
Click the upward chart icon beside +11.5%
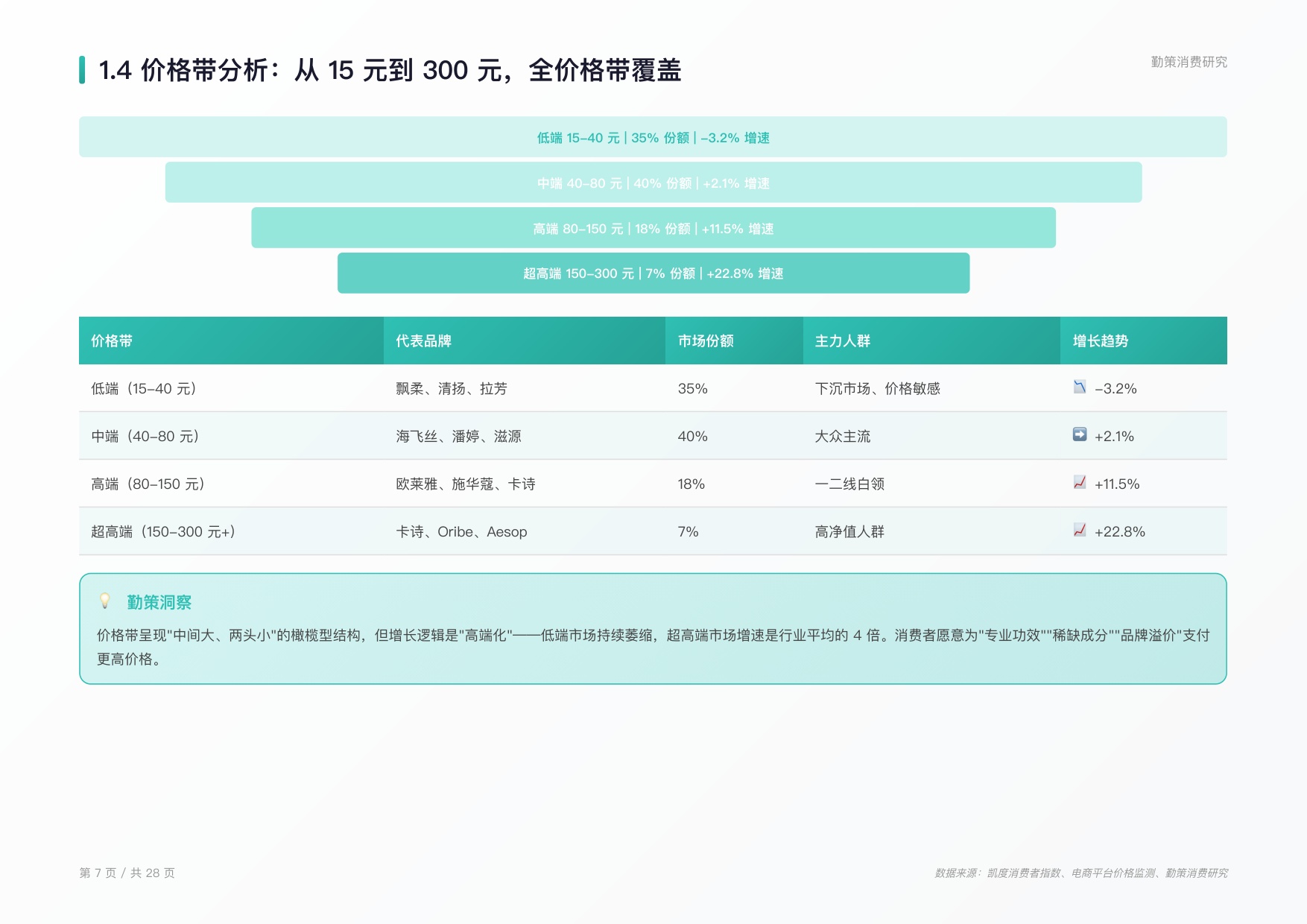pos(1080,482)
